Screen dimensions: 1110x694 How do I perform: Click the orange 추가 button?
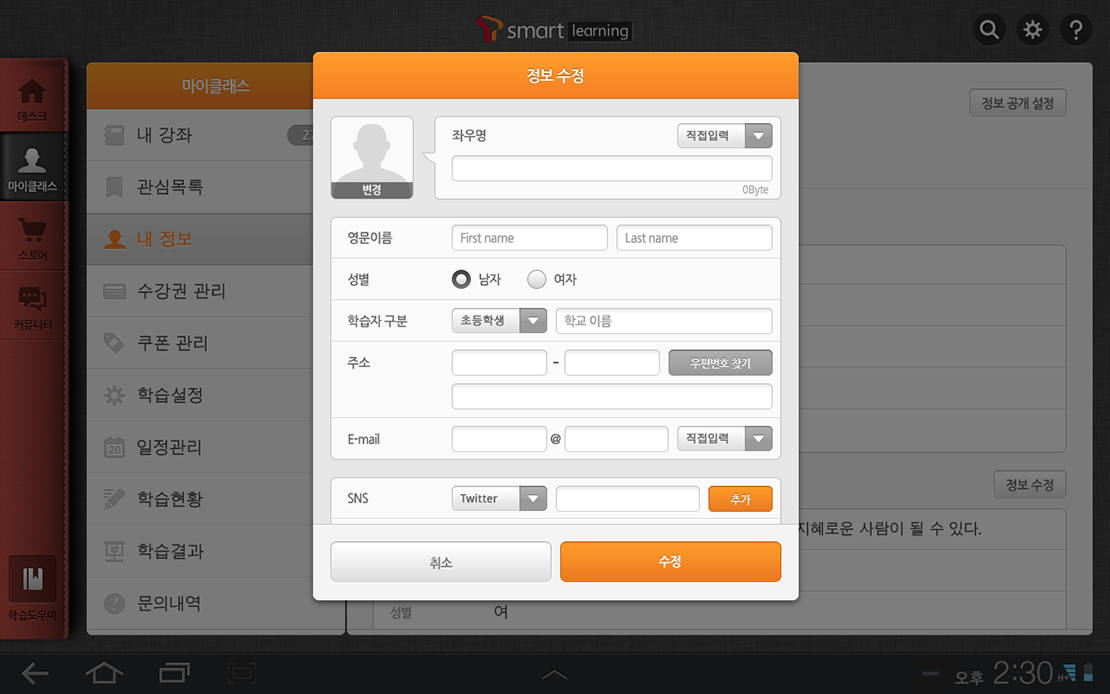click(740, 499)
